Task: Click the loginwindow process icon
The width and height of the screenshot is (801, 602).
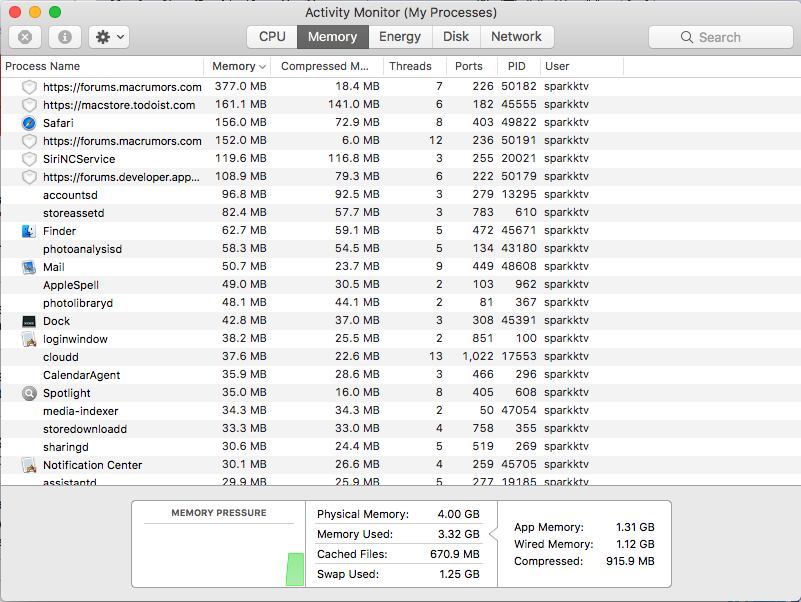Action: pos(29,339)
